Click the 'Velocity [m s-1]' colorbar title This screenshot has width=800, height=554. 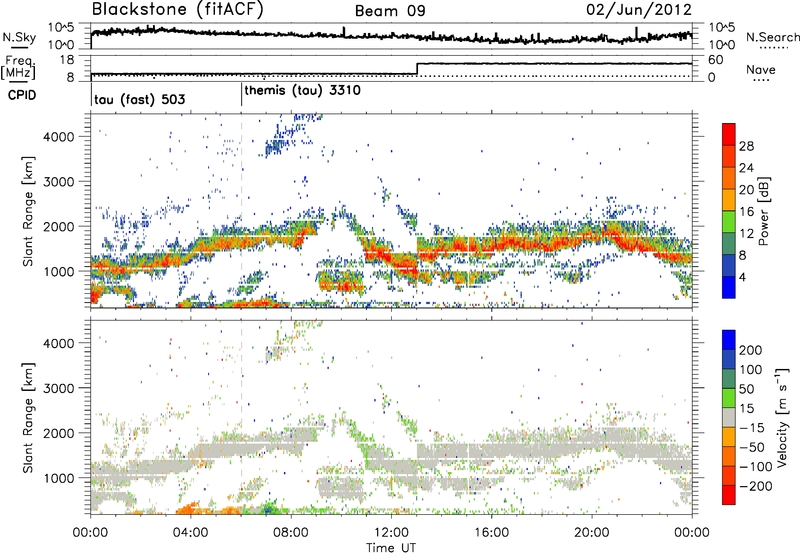tap(783, 417)
